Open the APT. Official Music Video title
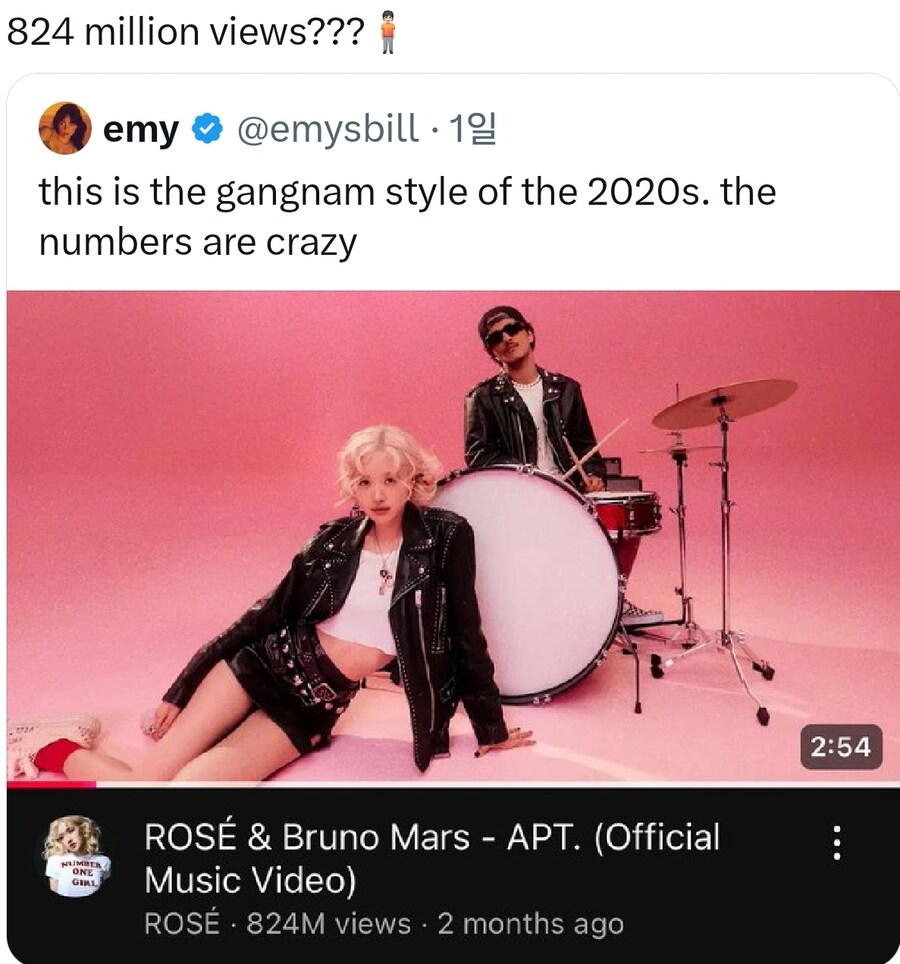The width and height of the screenshot is (900, 964). (431, 858)
